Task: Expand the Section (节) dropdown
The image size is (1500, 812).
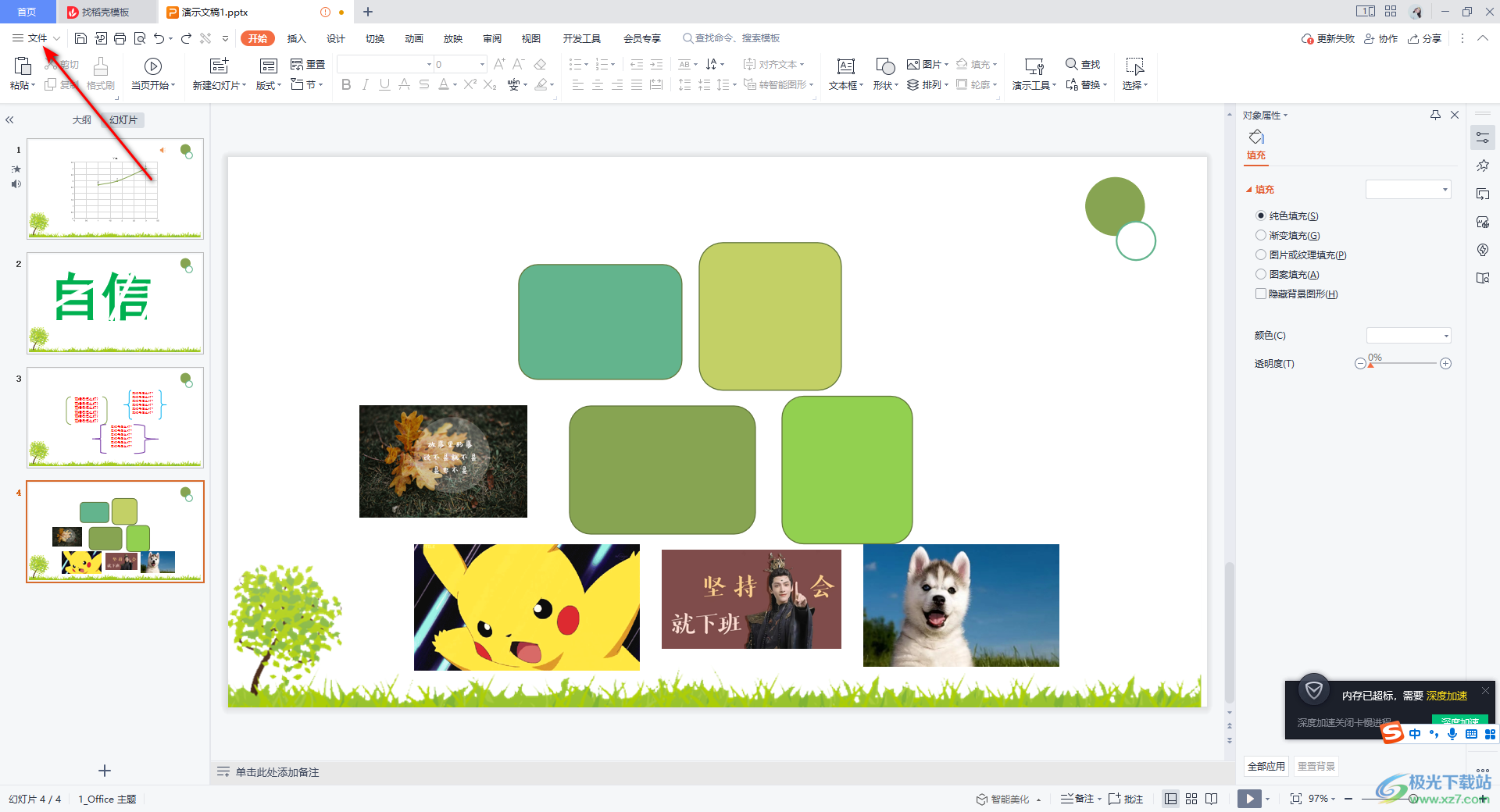Action: coord(307,84)
